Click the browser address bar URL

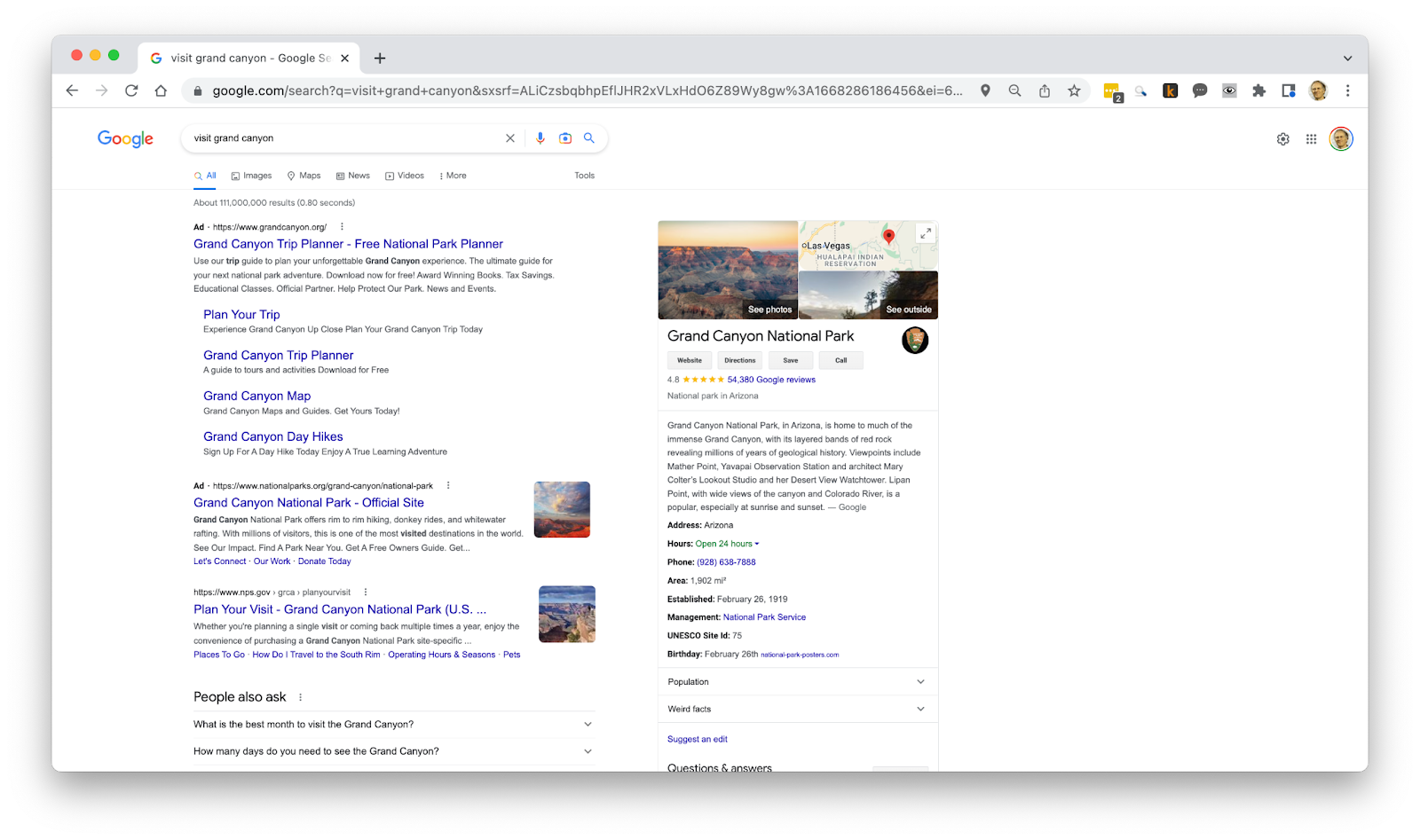(586, 90)
